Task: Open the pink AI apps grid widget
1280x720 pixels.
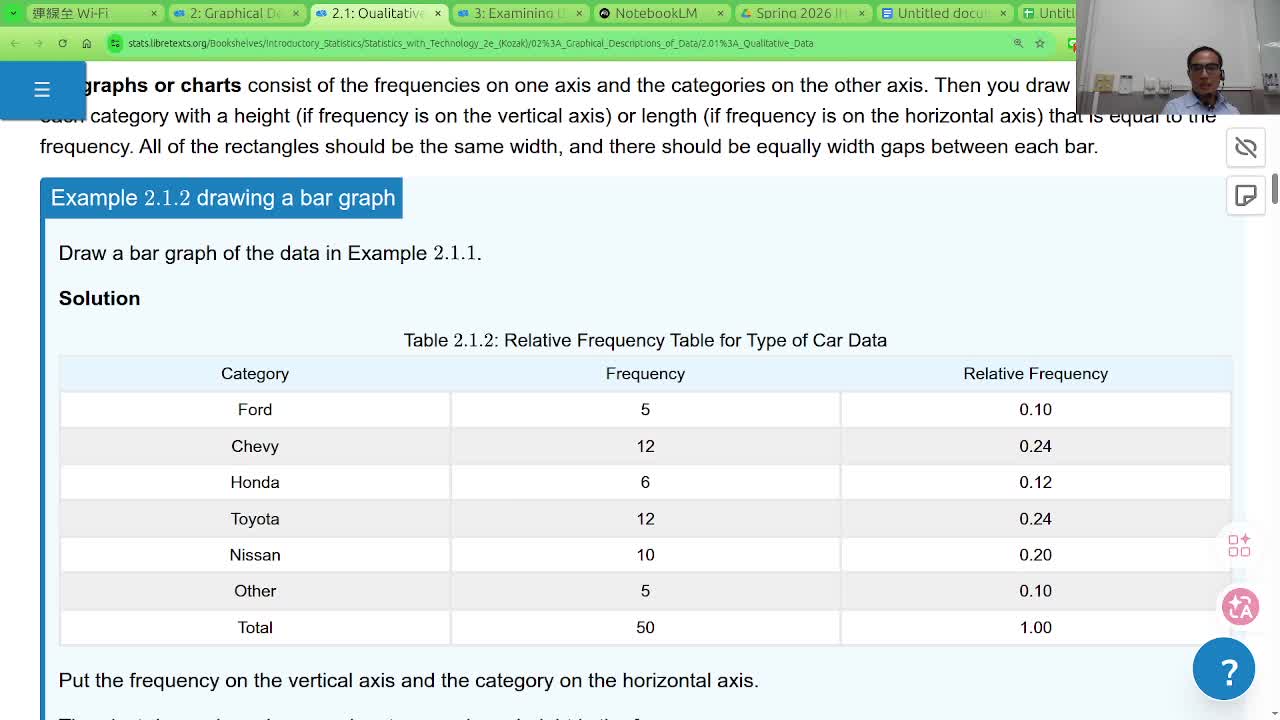Action: (1239, 545)
